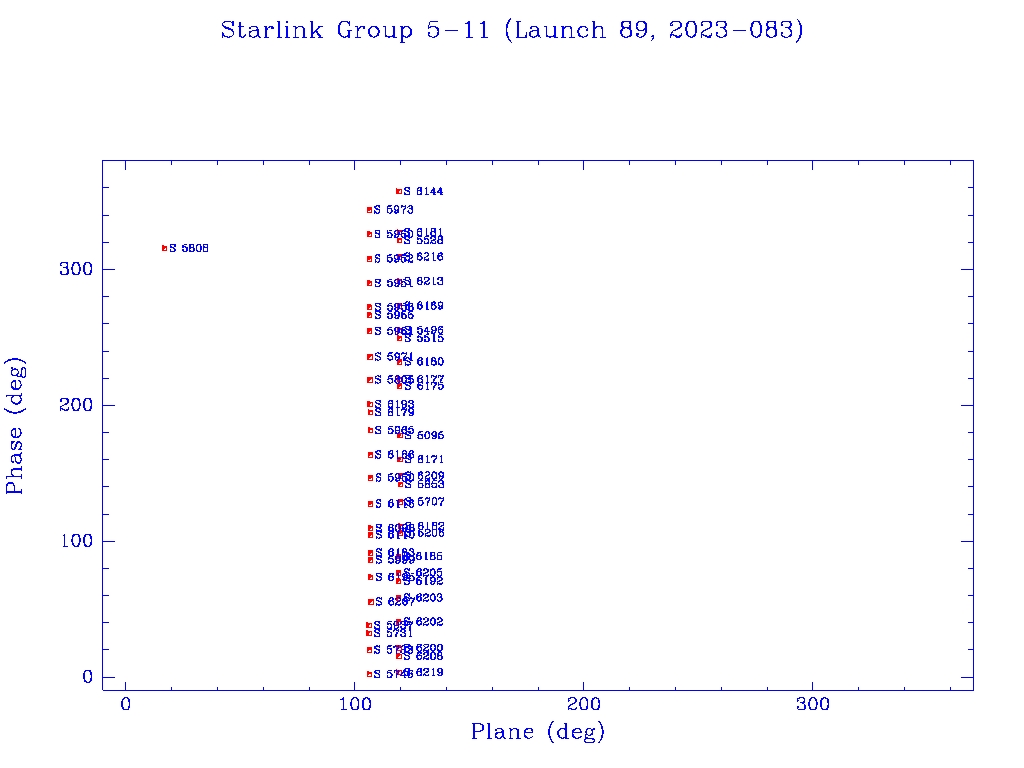The width and height of the screenshot is (1024, 768).
Task: Click the "S 6192" label
Action: (423, 581)
